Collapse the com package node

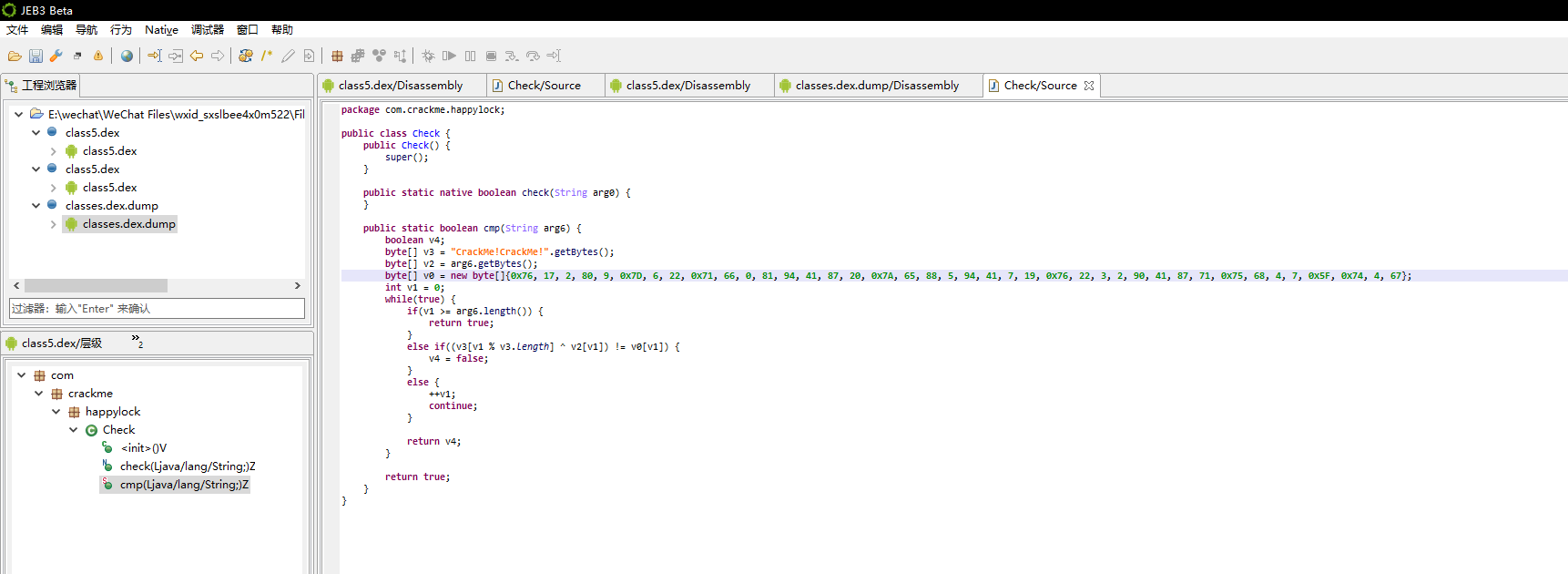[21, 375]
